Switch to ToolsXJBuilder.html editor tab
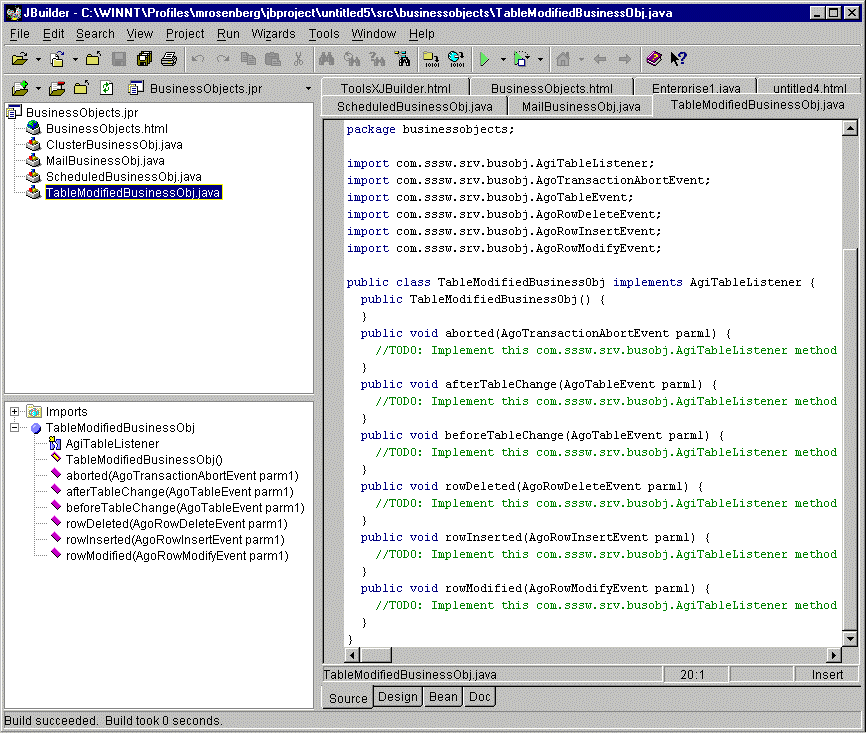Image resolution: width=866 pixels, height=733 pixels. [395, 88]
